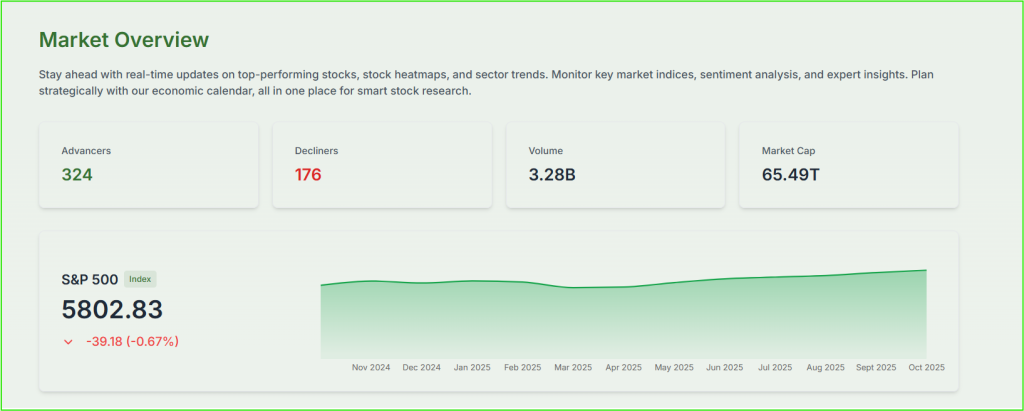Click the Jan 2025 axis label
The image size is (1024, 411).
(x=473, y=367)
